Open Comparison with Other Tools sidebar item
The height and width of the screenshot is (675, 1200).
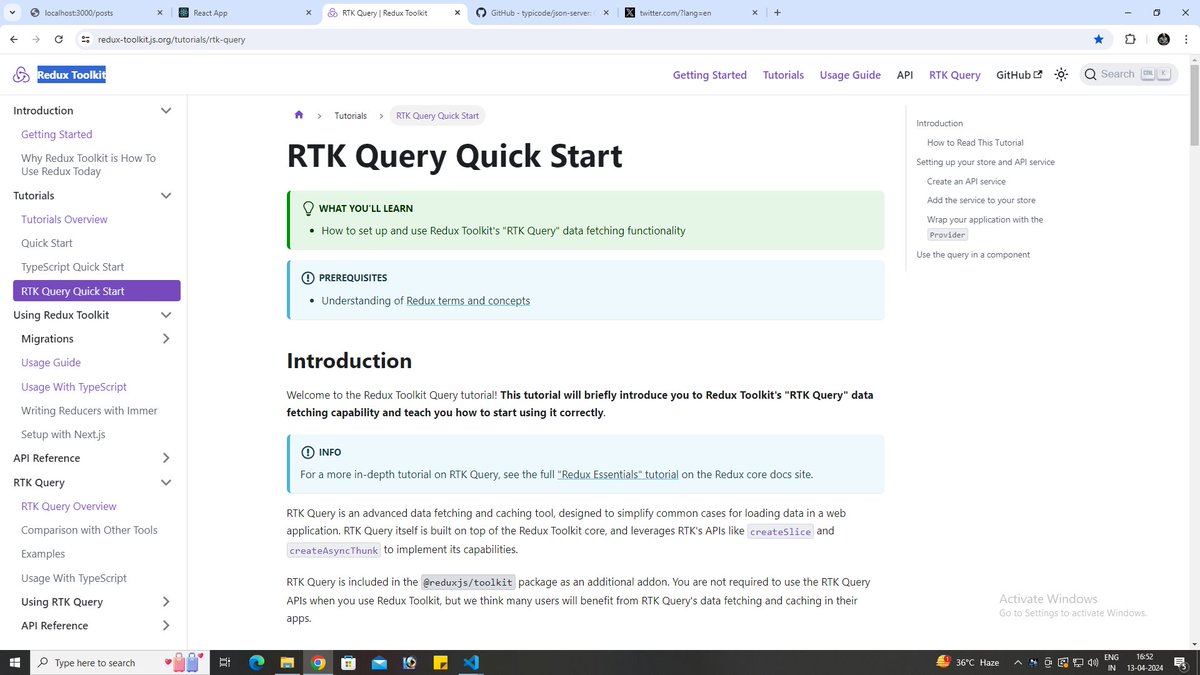point(89,531)
